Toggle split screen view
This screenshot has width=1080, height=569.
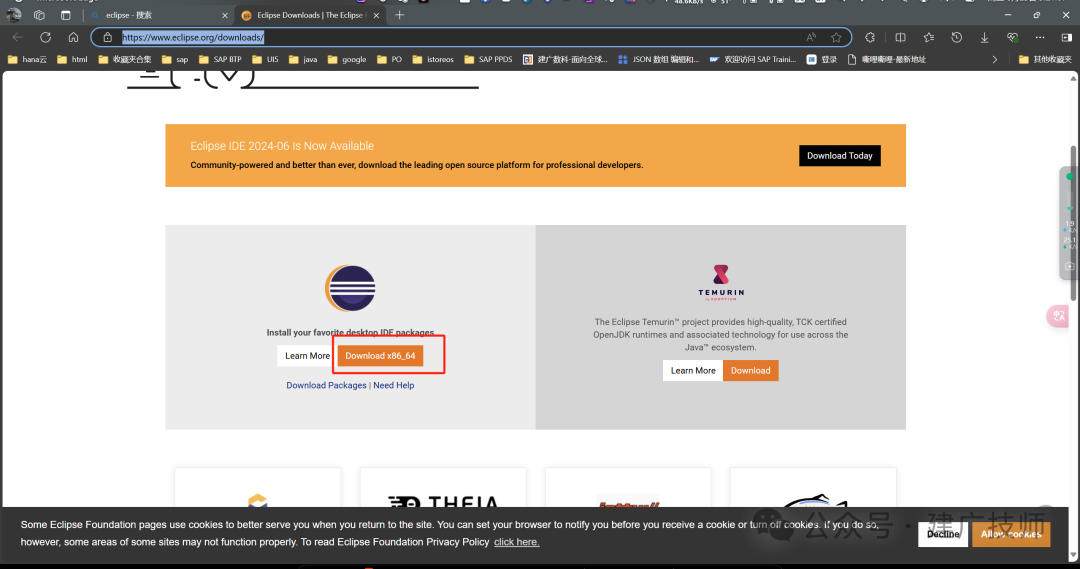[900, 37]
